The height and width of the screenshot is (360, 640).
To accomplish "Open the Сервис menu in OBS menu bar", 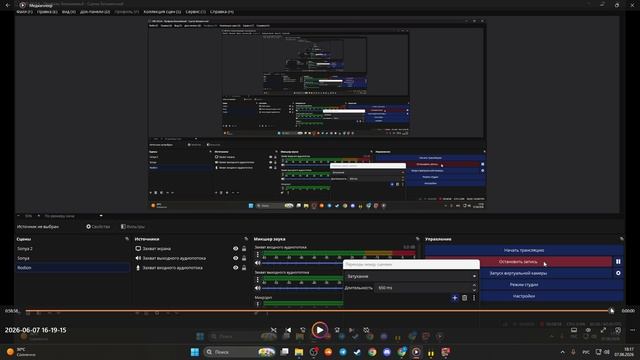I will click(196, 12).
